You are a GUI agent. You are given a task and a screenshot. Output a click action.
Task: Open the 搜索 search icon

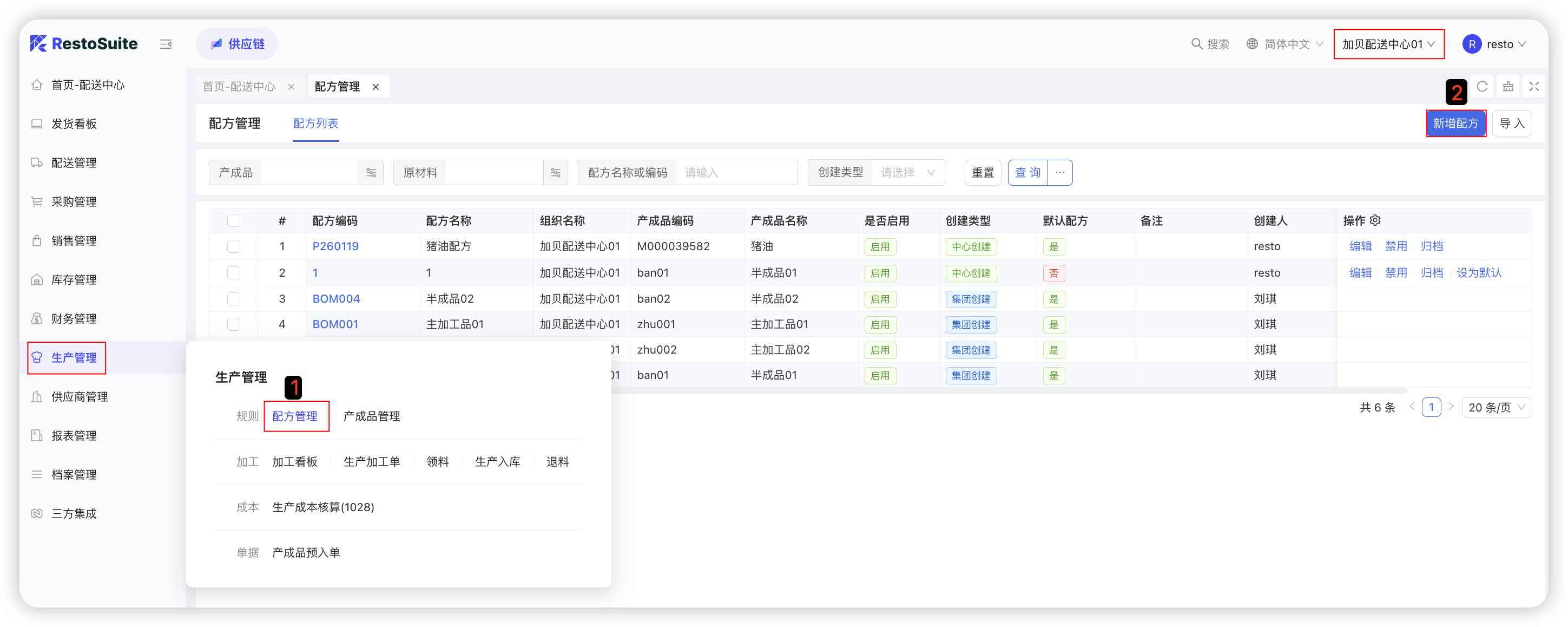click(x=1197, y=44)
